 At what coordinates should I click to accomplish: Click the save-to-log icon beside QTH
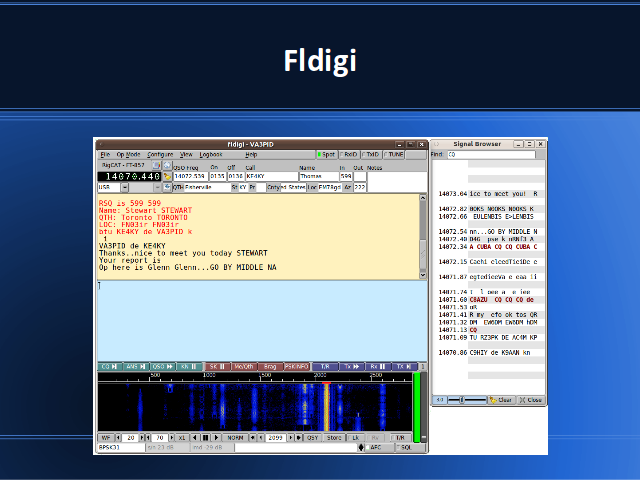click(x=167, y=187)
